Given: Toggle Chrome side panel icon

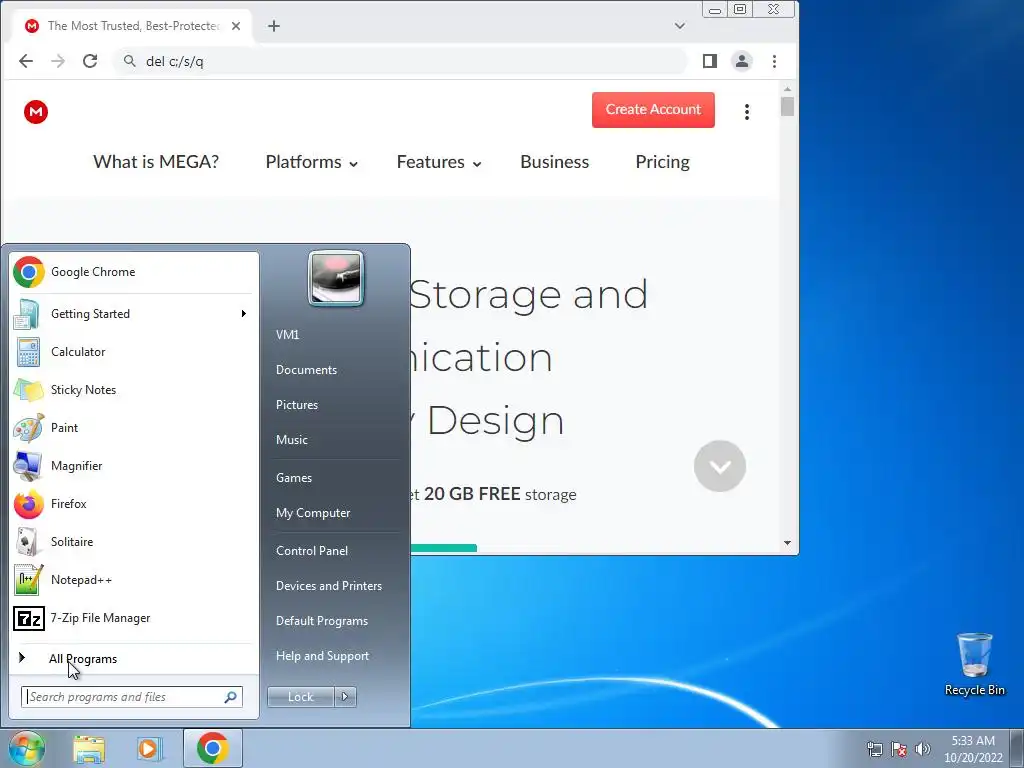Looking at the screenshot, I should coord(710,61).
